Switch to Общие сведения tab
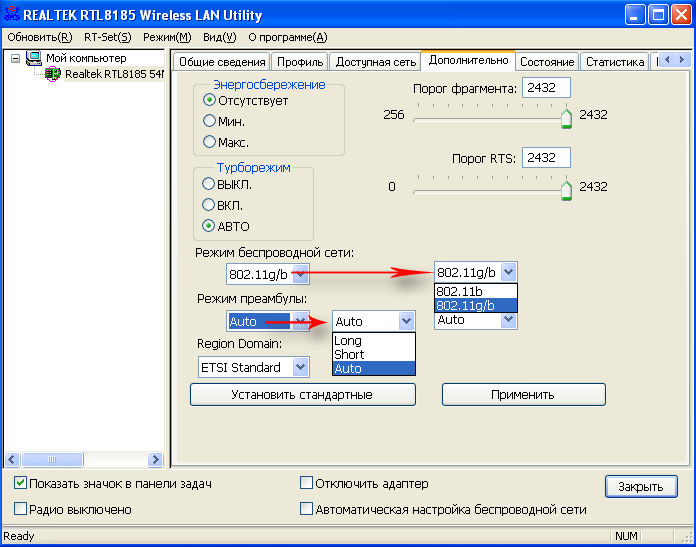 coord(222,62)
